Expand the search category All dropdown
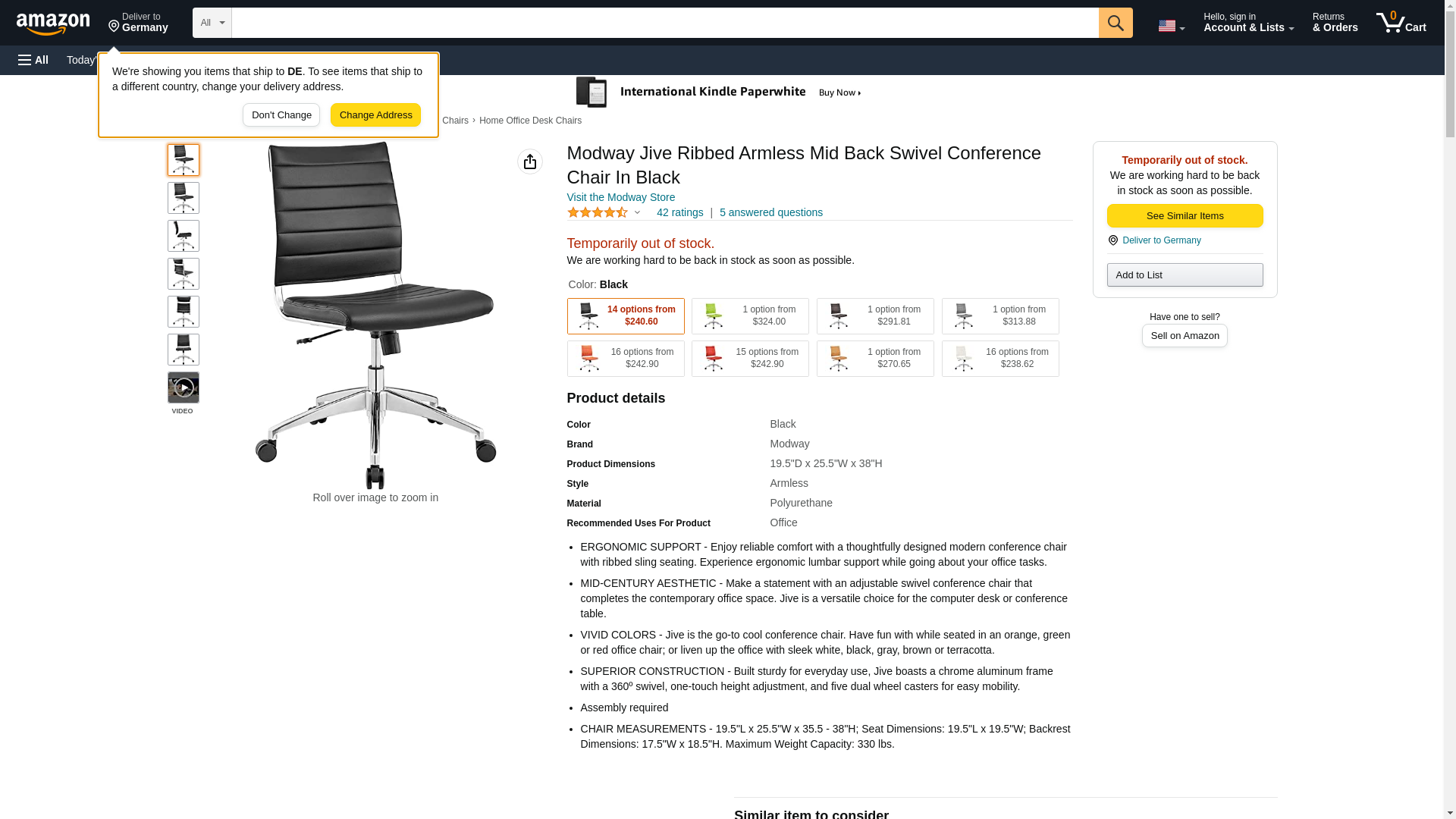1456x819 pixels. pos(212,23)
